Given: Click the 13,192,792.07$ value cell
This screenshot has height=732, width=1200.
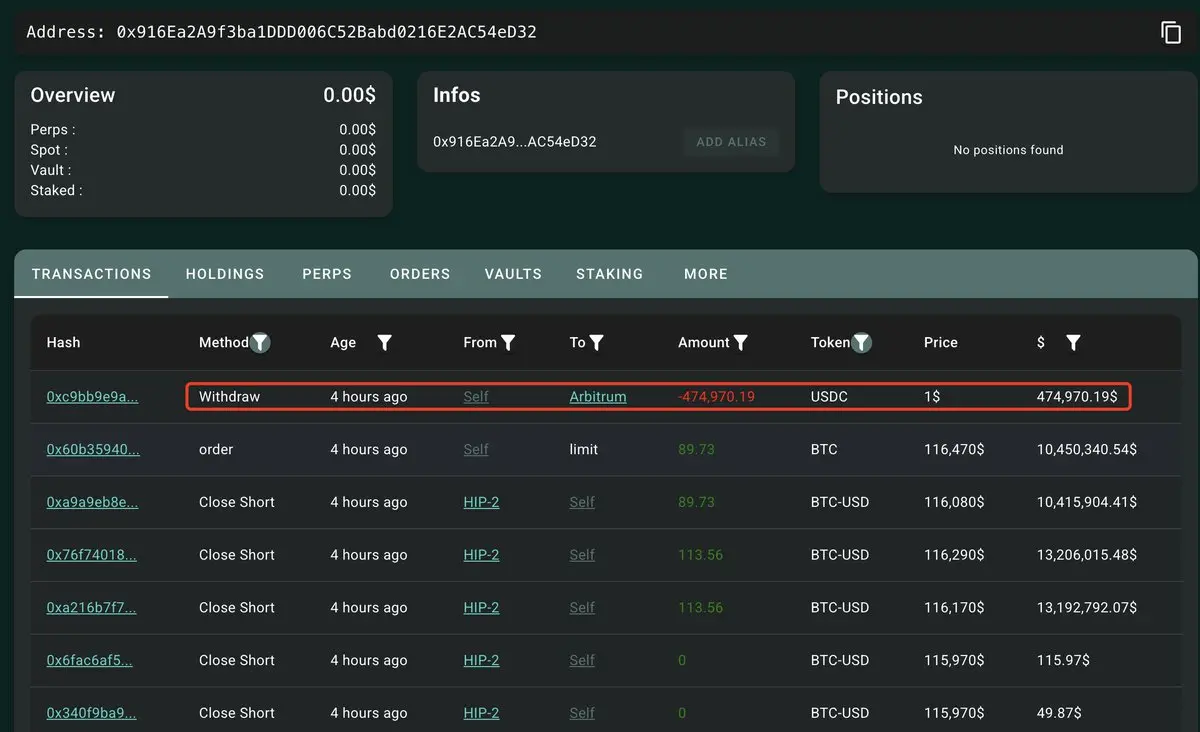Looking at the screenshot, I should pos(1086,608).
